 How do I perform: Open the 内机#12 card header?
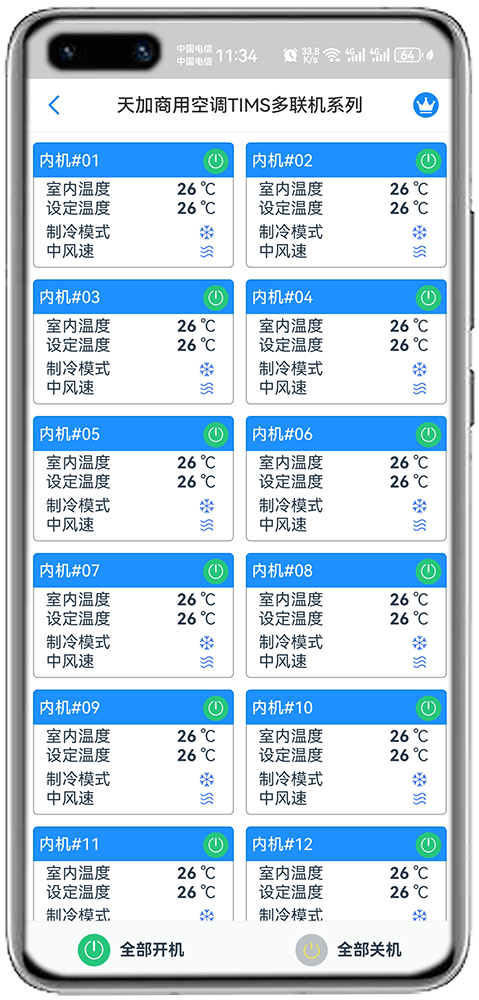click(x=346, y=844)
